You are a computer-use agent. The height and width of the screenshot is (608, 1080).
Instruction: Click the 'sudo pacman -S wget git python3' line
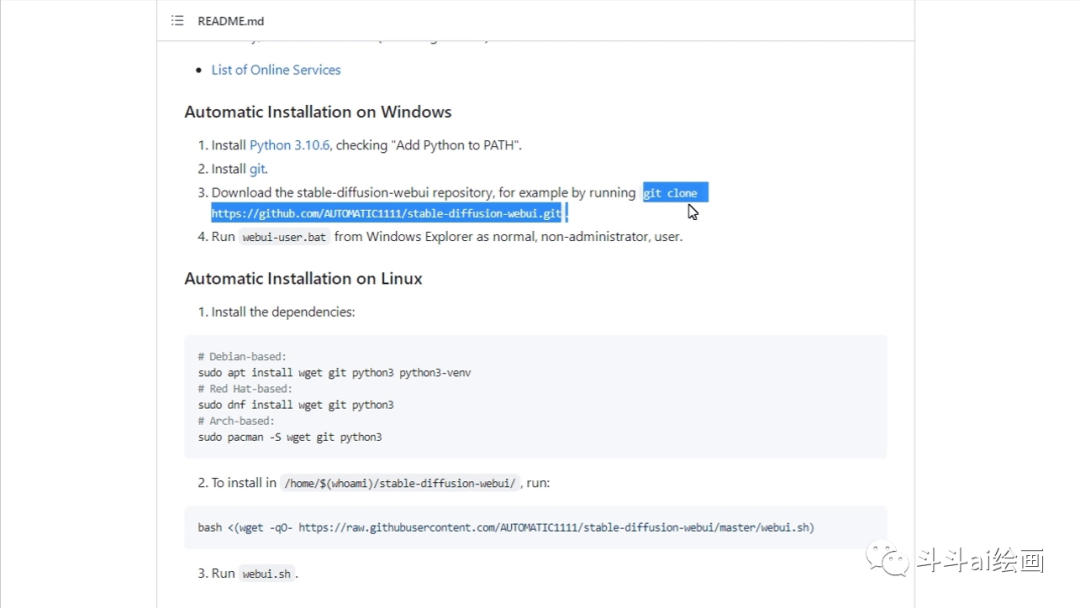click(x=290, y=437)
